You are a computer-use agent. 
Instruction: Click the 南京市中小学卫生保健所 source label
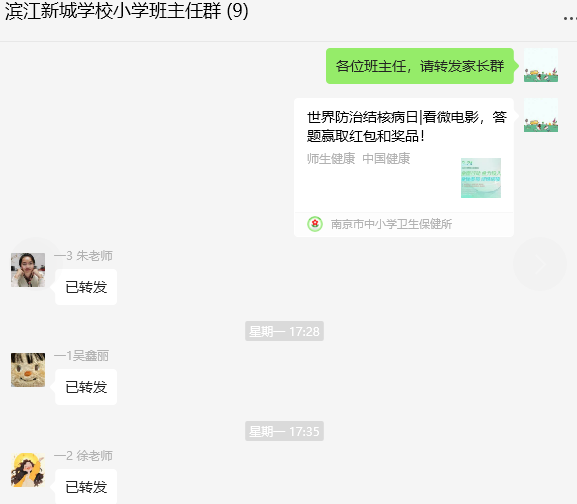391,224
